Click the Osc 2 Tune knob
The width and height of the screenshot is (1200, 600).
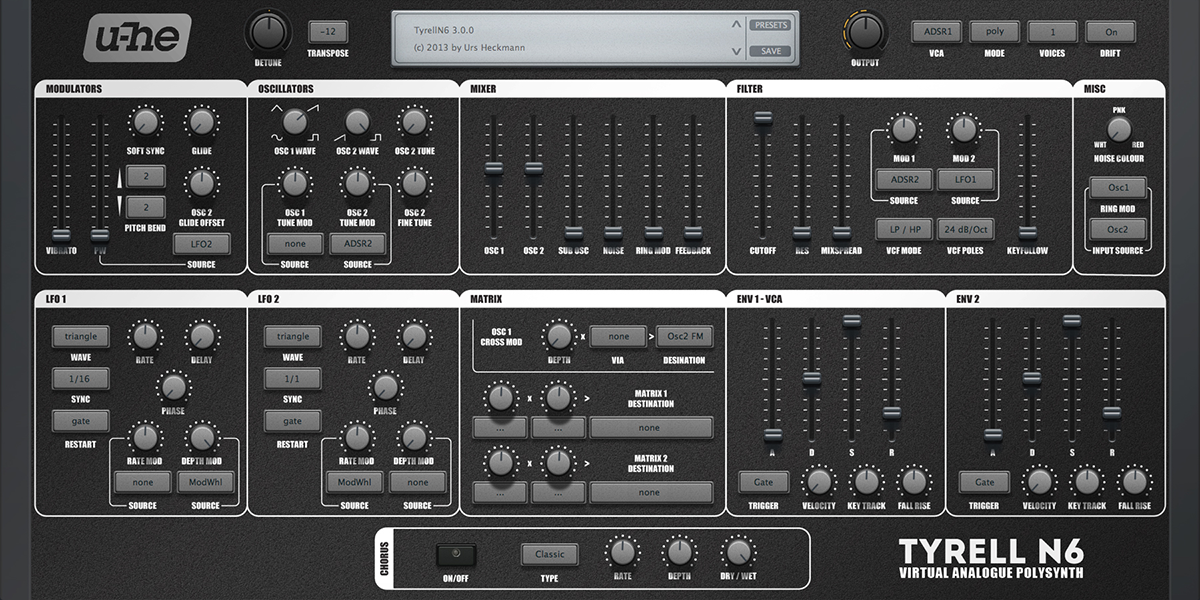[414, 122]
